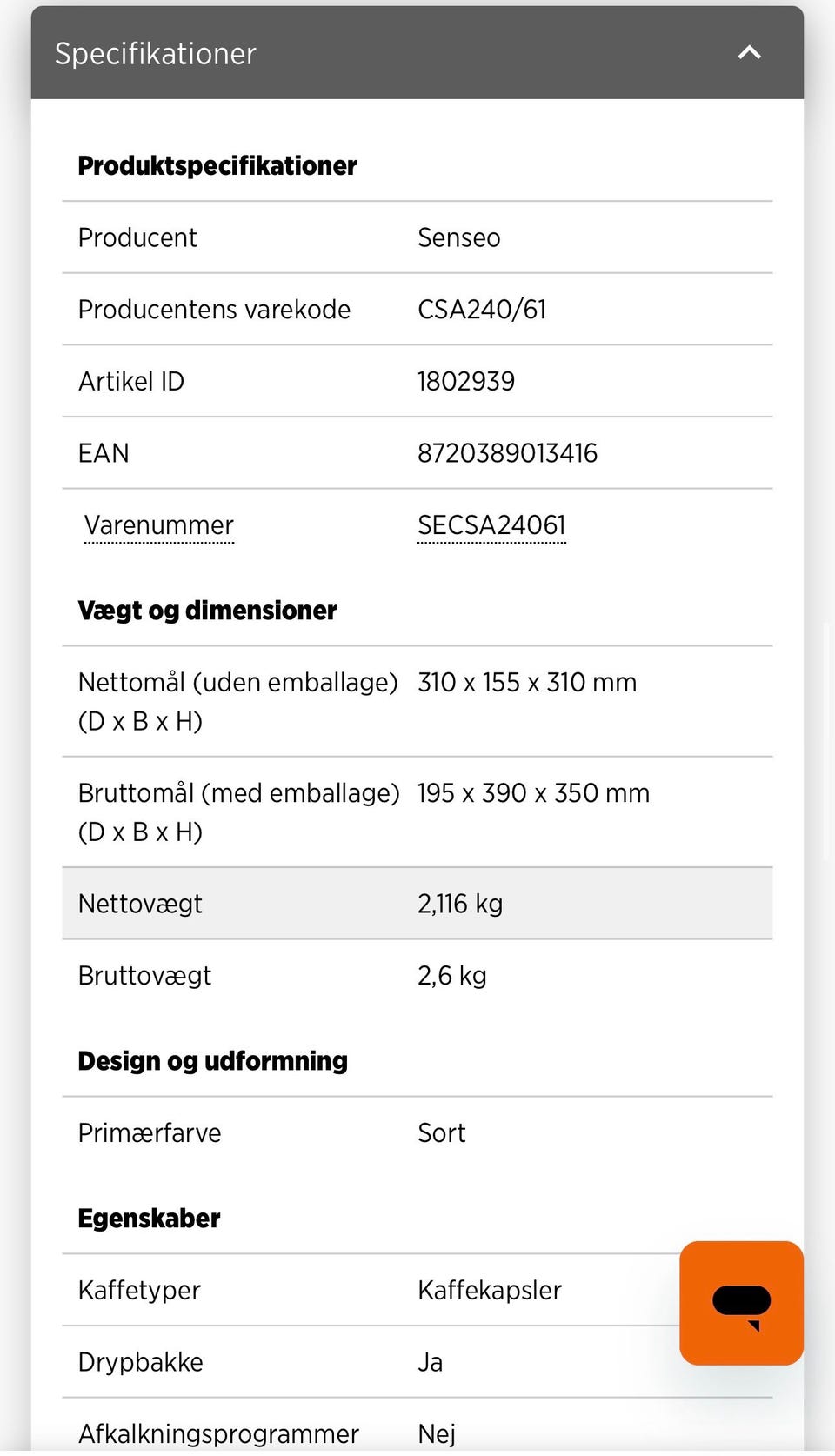Click the Design og udformning heading
Screen dimensions: 835x1456
213,1061
